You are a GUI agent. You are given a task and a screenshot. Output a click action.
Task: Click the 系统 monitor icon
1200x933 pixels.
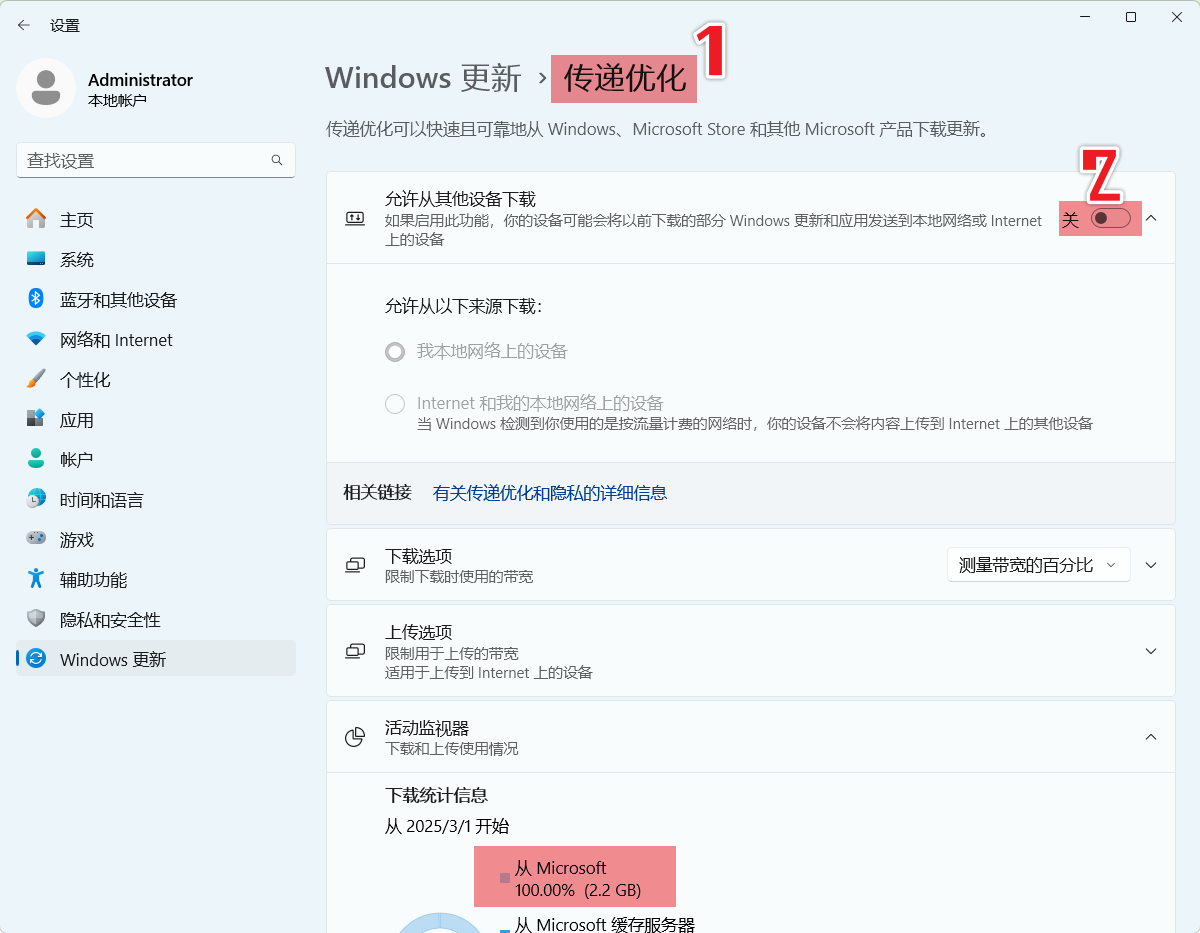coord(36,259)
